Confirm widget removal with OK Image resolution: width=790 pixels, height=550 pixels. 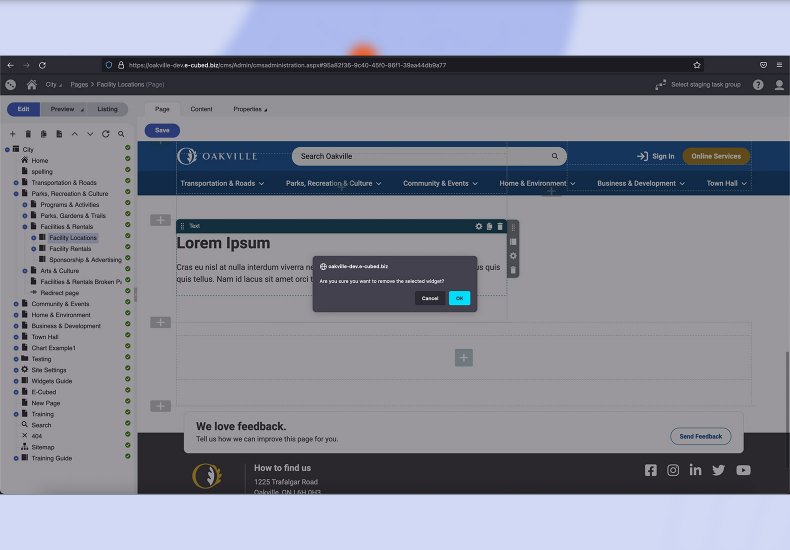point(459,298)
